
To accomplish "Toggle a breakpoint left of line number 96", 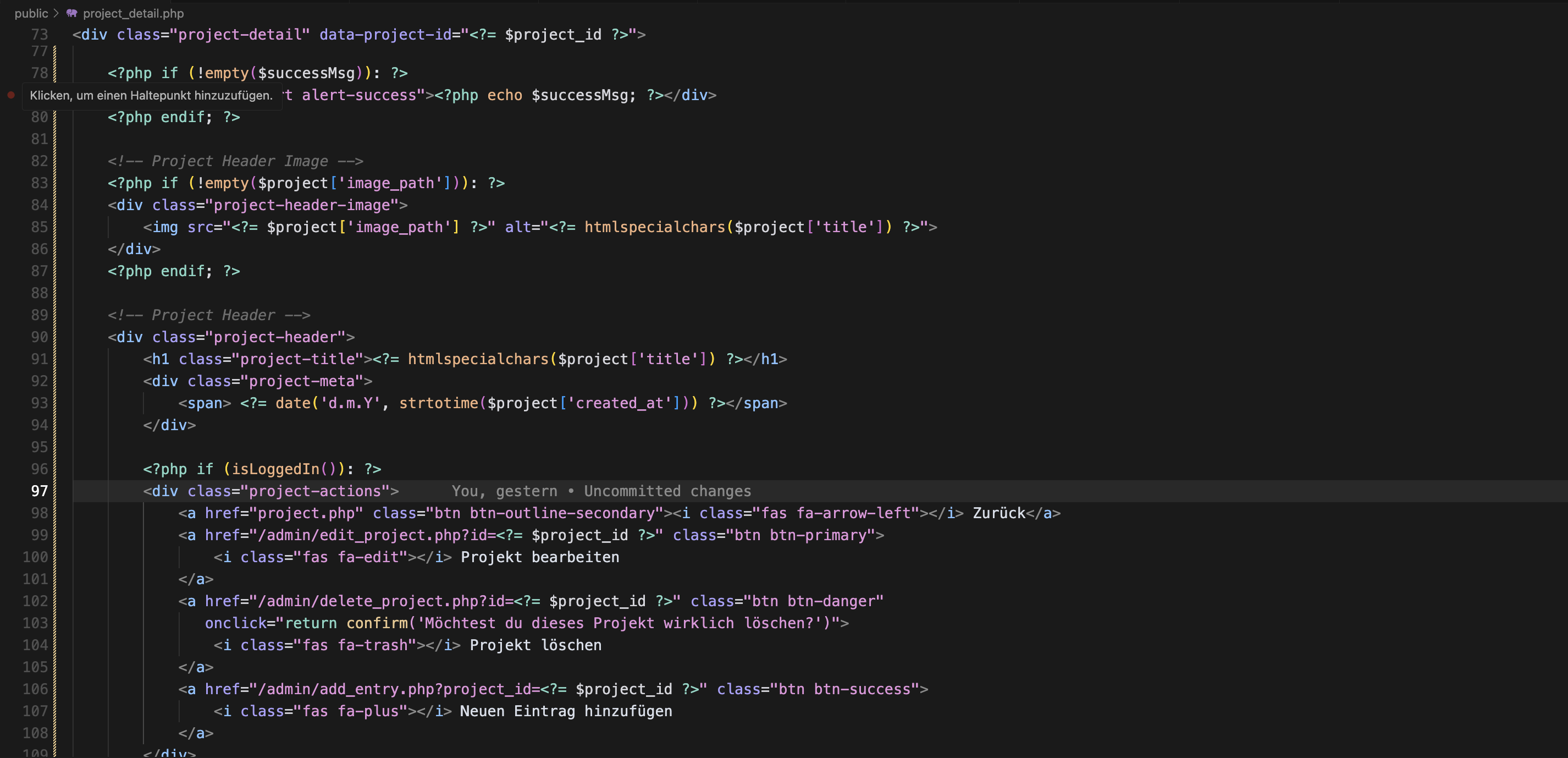I will [x=11, y=469].
